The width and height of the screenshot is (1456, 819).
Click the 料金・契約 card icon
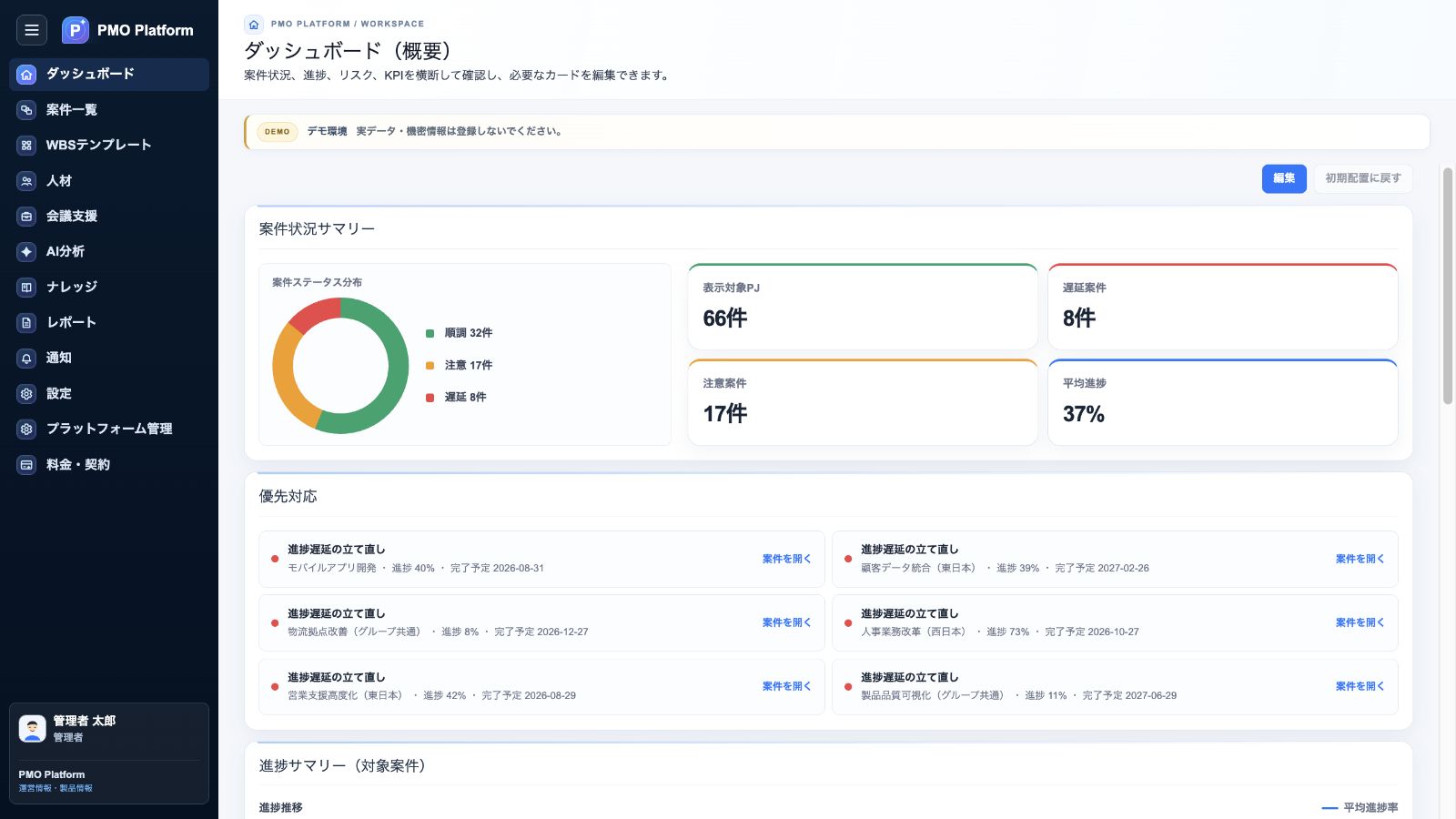26,465
